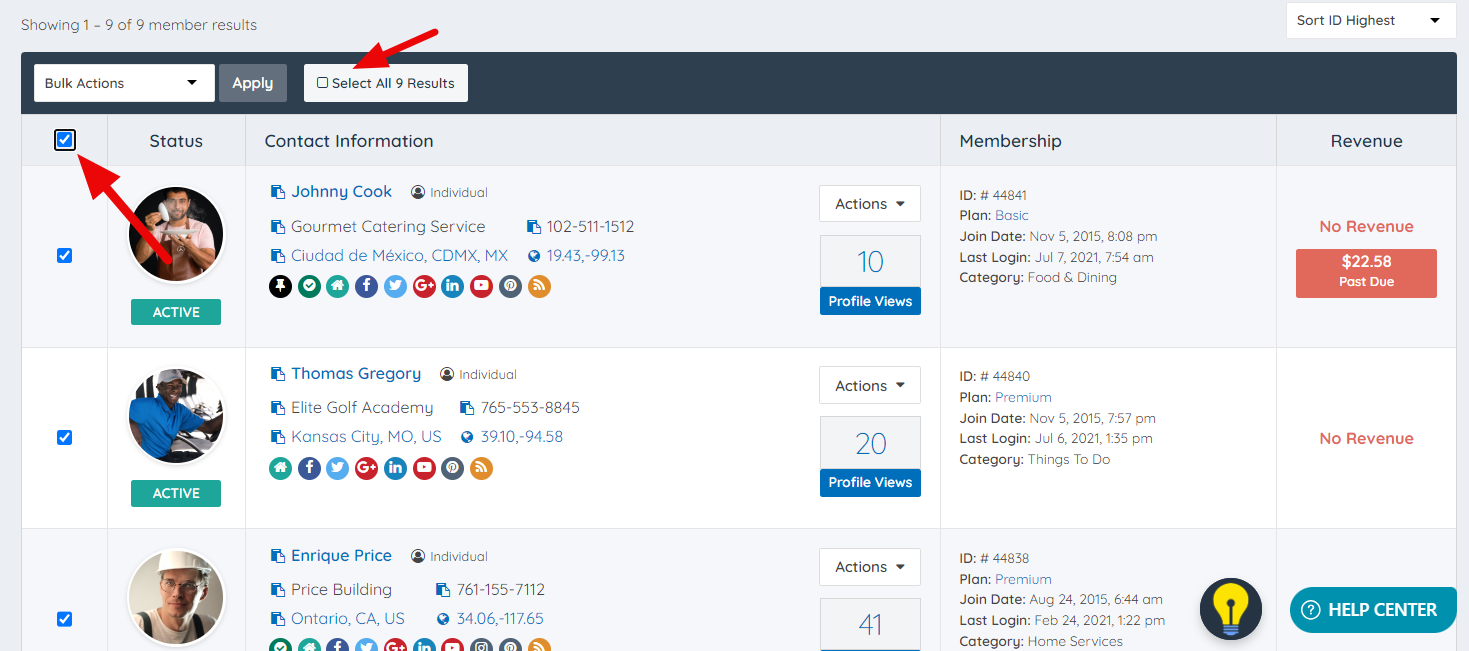This screenshot has width=1469, height=651.
Task: Tick the Select All 9 Results checkbox
Action: 322,83
